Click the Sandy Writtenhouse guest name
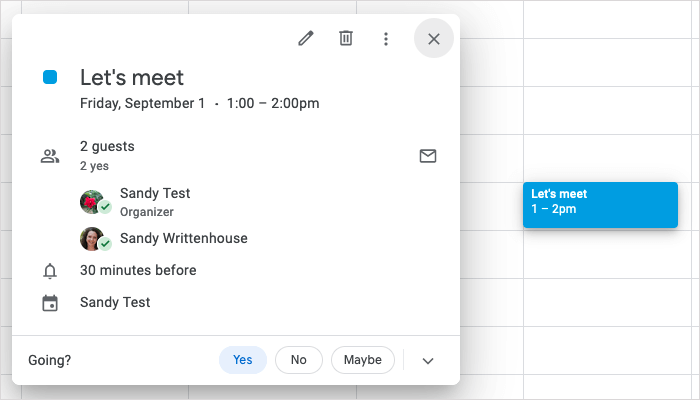Screen dimensions: 700x400 click(x=183, y=238)
